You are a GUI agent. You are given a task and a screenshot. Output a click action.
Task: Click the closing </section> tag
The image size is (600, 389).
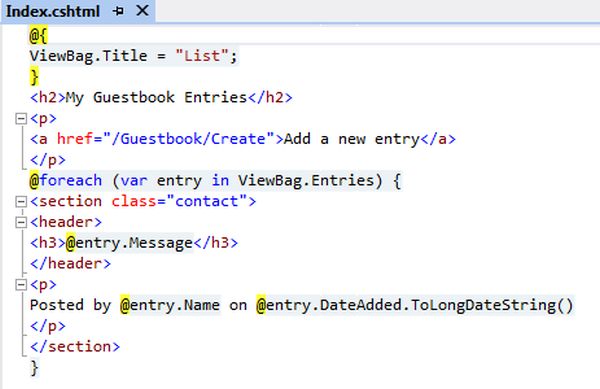point(75,347)
